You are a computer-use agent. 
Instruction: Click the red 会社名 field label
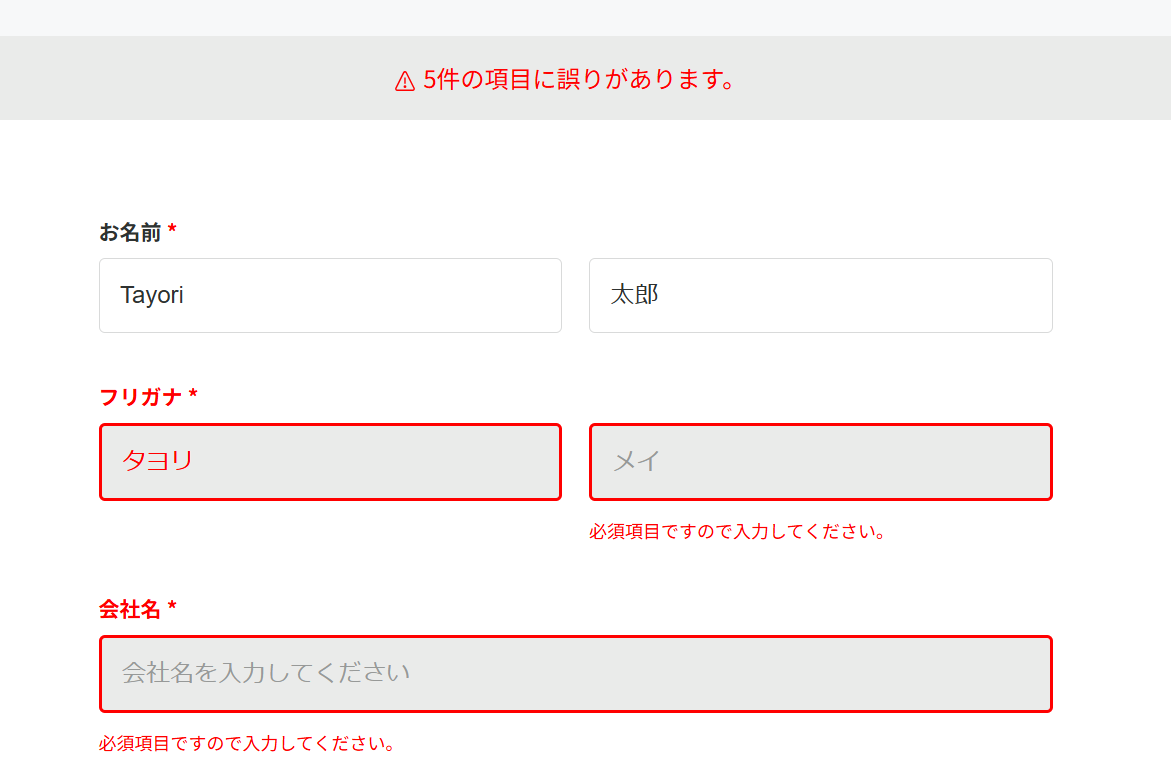pyautogui.click(x=130, y=609)
